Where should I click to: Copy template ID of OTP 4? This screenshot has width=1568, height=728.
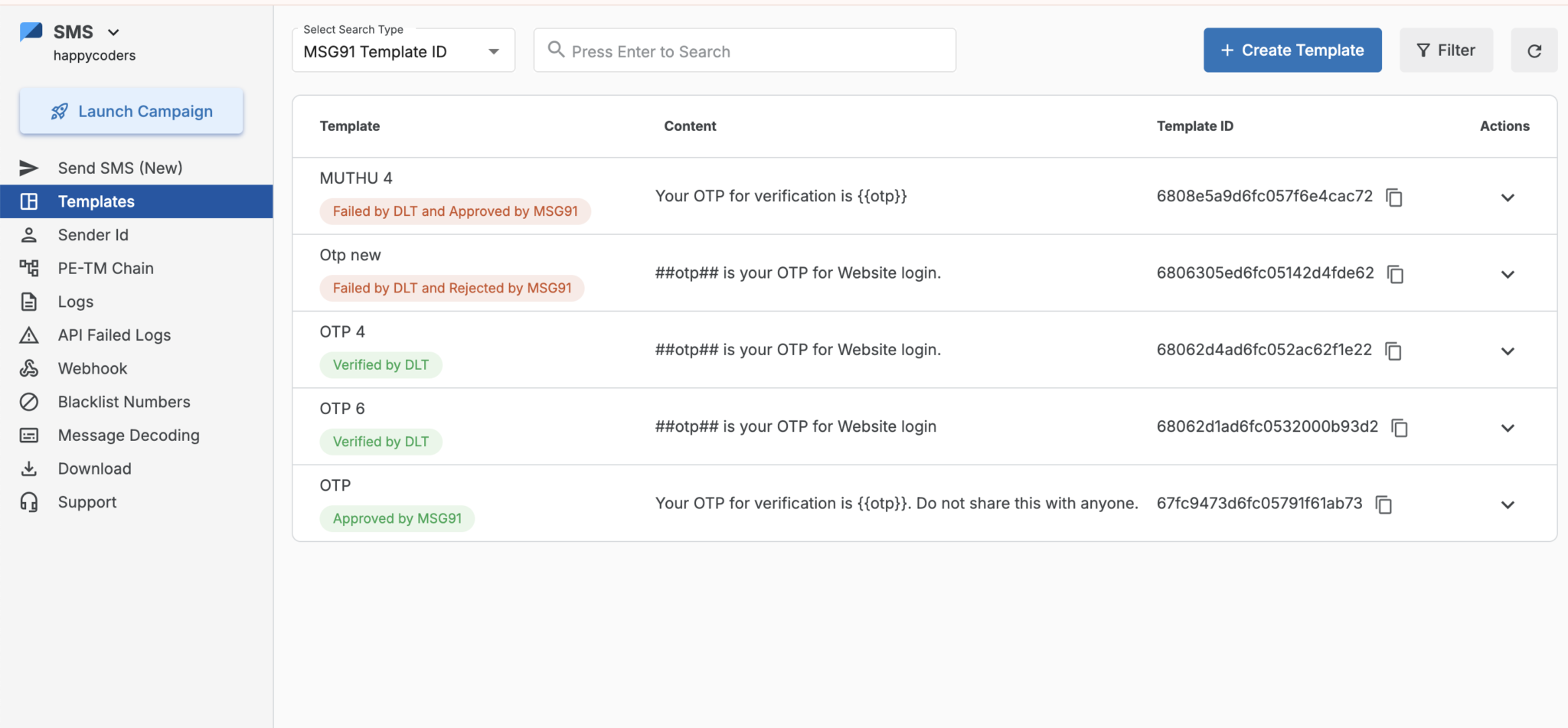pyautogui.click(x=1393, y=351)
